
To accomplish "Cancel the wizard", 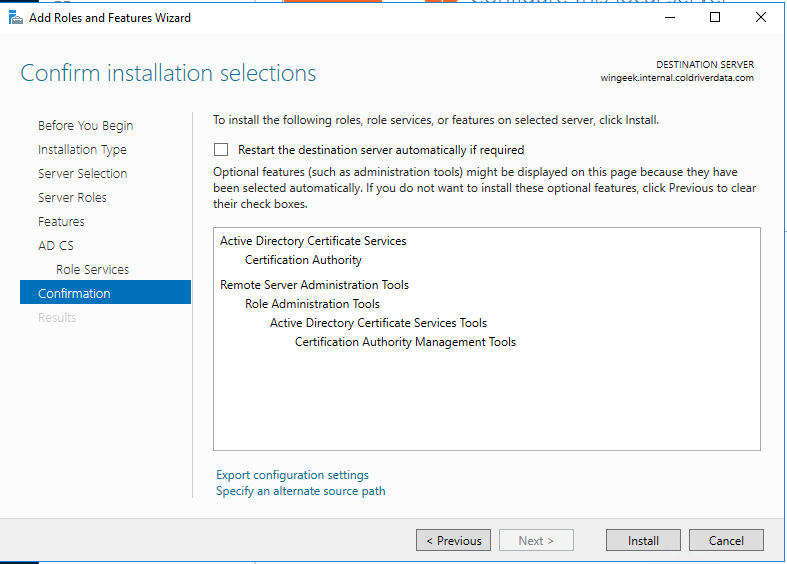I will (726, 541).
